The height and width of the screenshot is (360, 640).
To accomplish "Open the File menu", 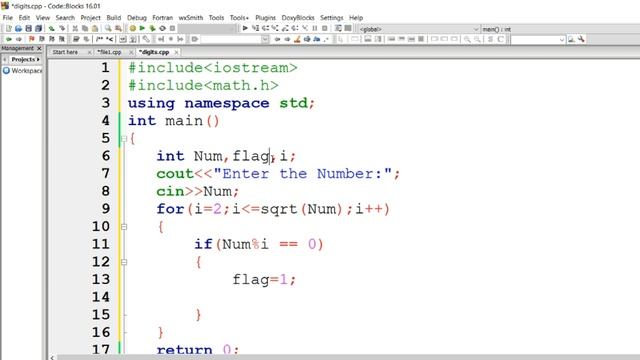I will point(7,18).
